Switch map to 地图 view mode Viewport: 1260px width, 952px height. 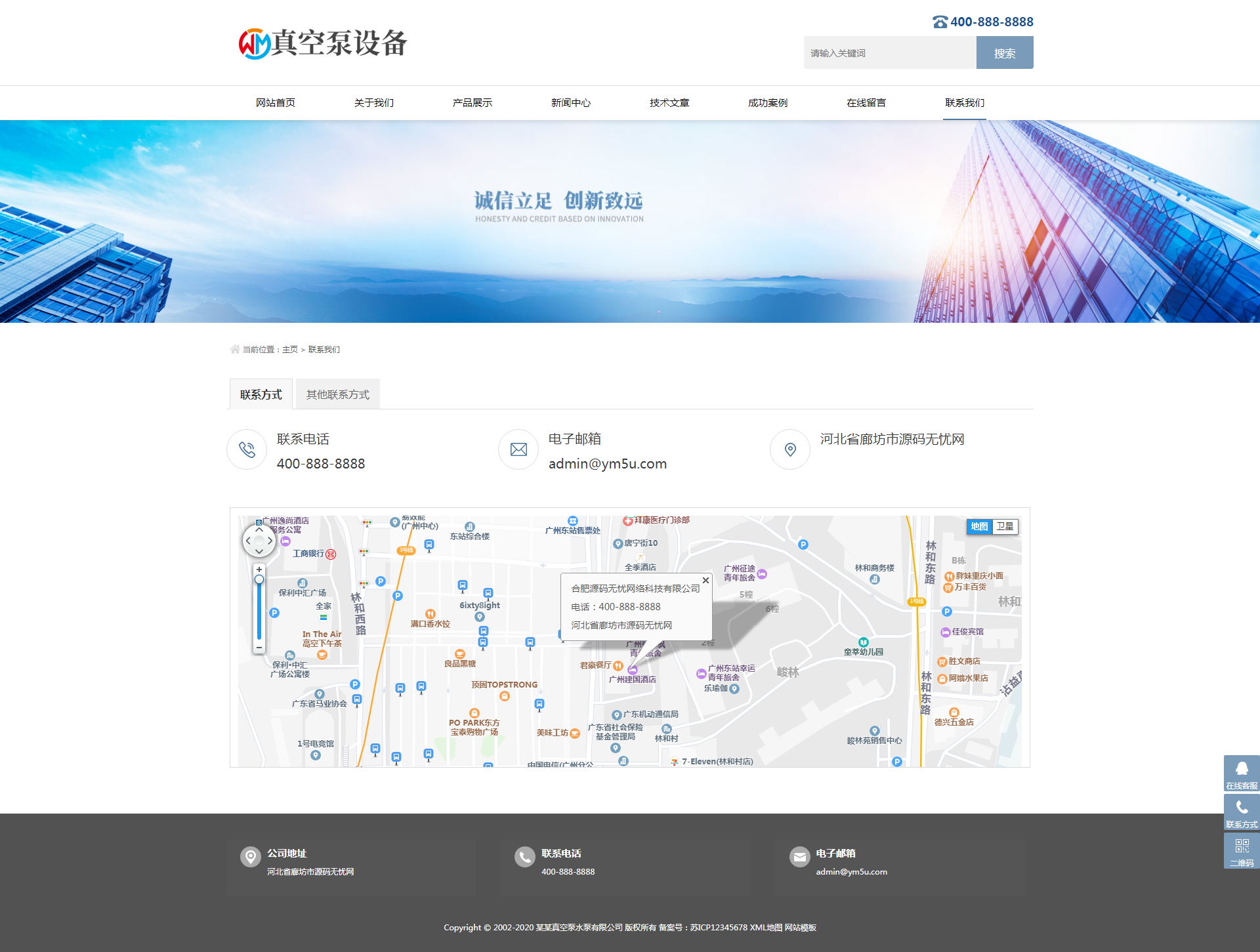click(x=979, y=526)
